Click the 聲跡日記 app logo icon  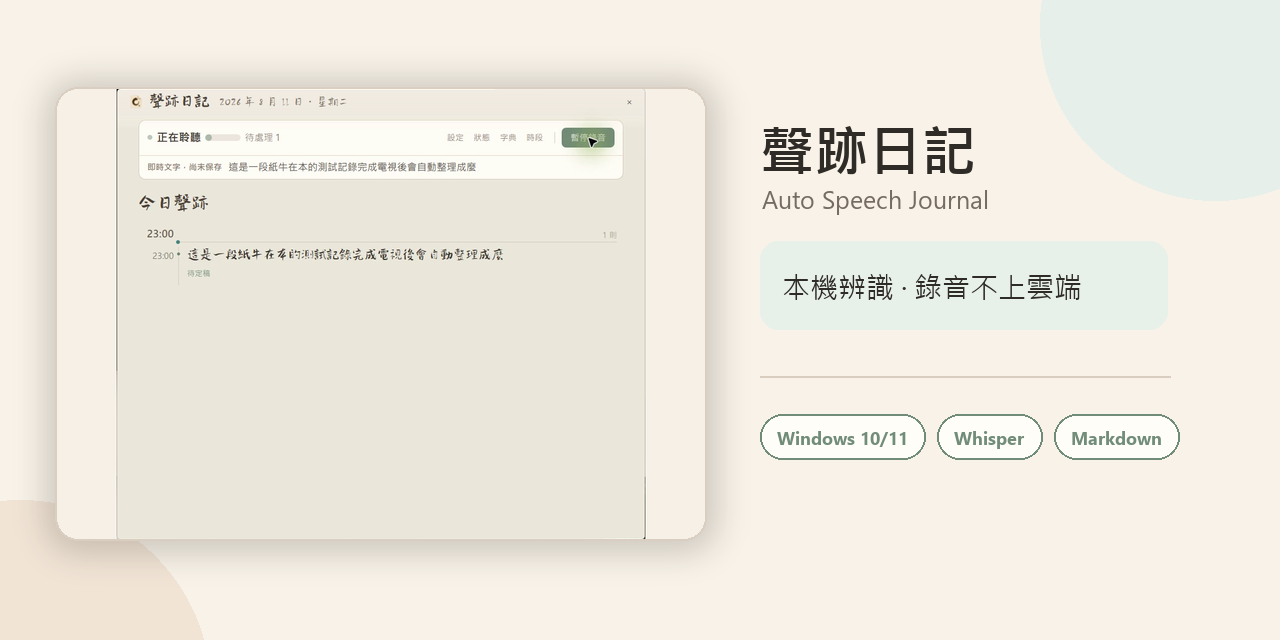pyautogui.click(x=136, y=101)
